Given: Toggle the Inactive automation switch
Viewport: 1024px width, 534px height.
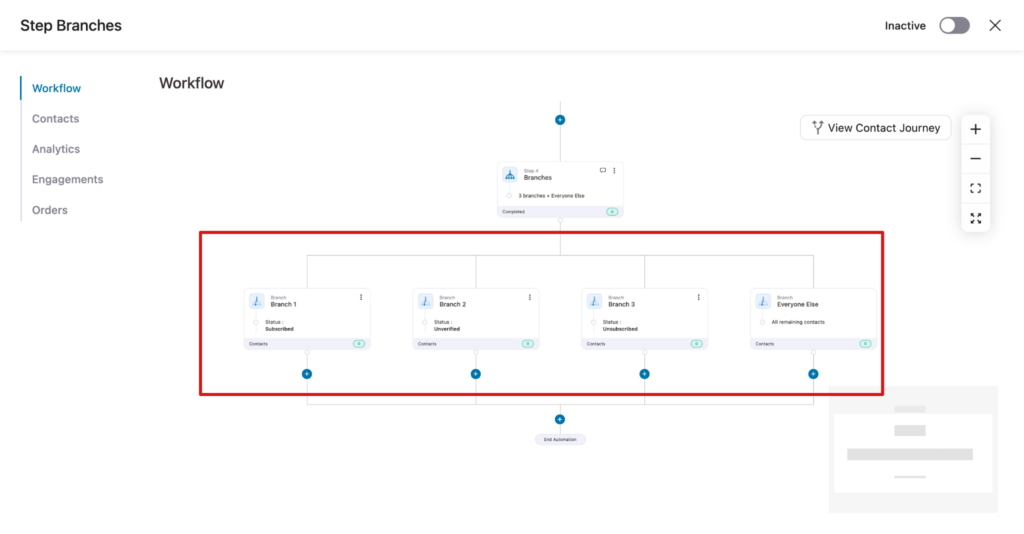Looking at the screenshot, I should click(x=954, y=25).
